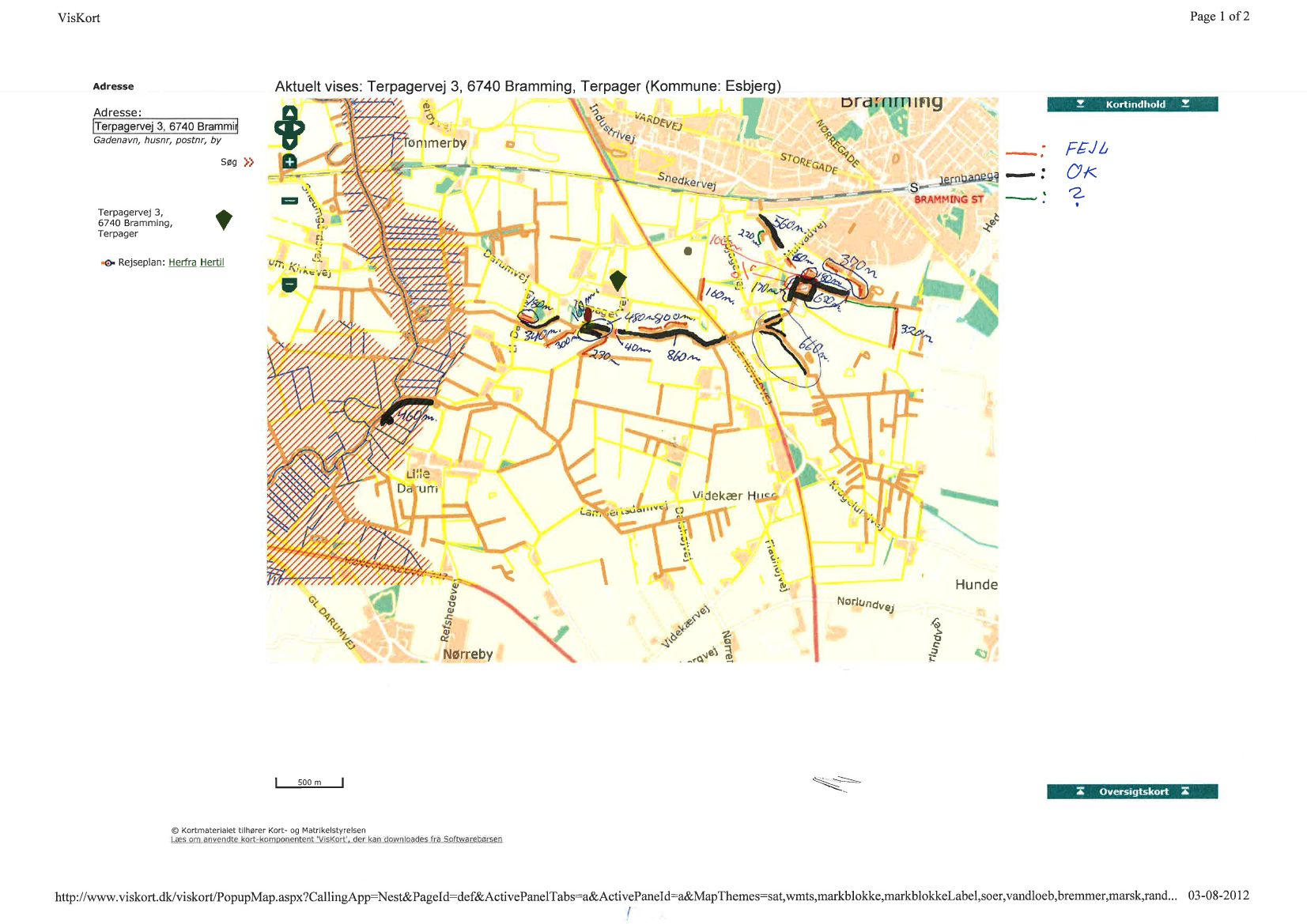Click the STOREGADE street label
The height and width of the screenshot is (924, 1307).
pyautogui.click(x=809, y=163)
